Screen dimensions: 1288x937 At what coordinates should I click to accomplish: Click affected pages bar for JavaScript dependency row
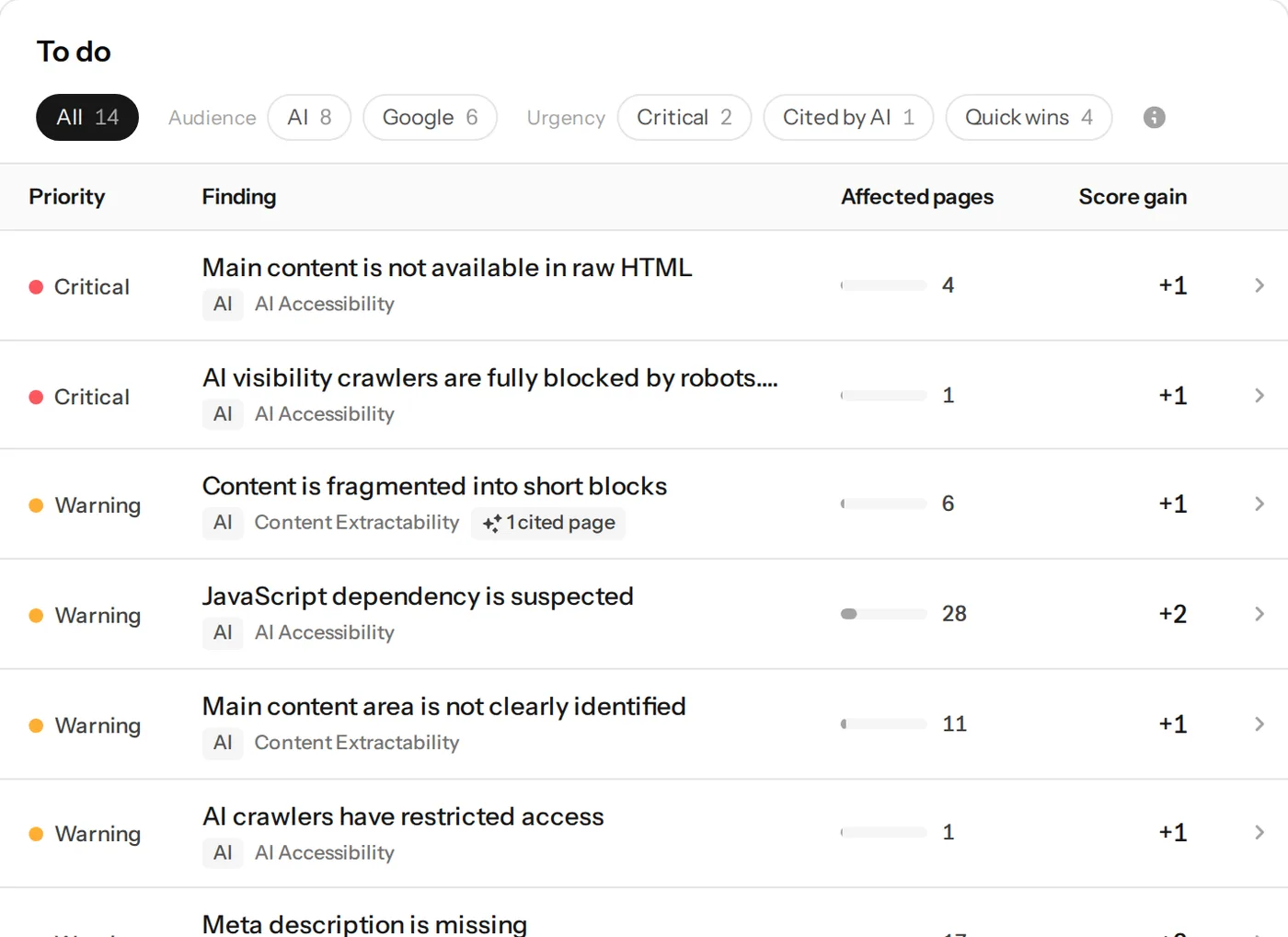[883, 614]
